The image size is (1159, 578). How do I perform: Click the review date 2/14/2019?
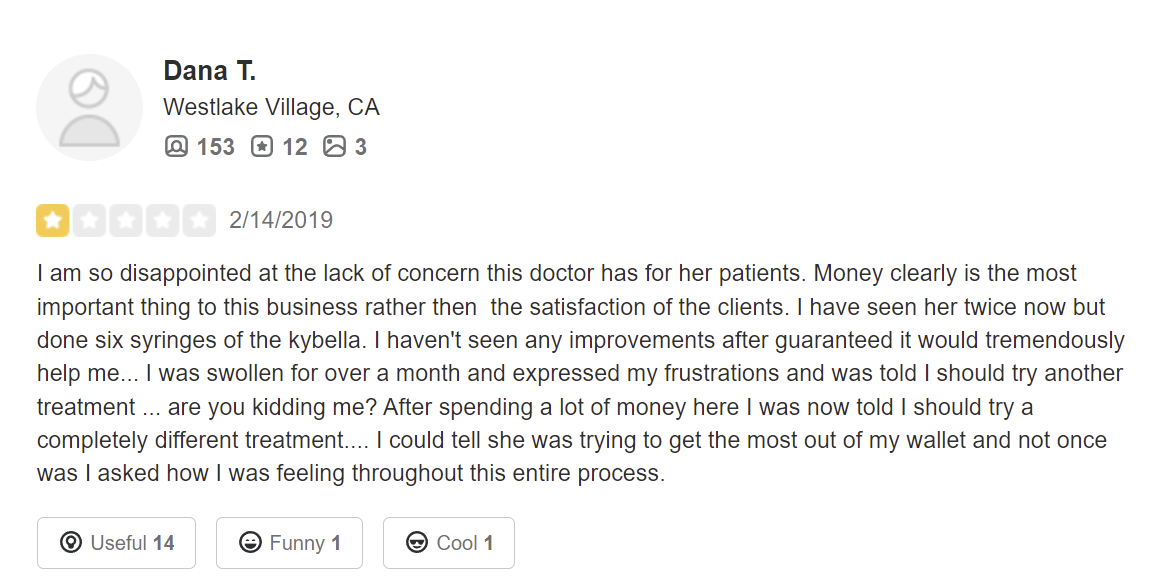point(281,220)
